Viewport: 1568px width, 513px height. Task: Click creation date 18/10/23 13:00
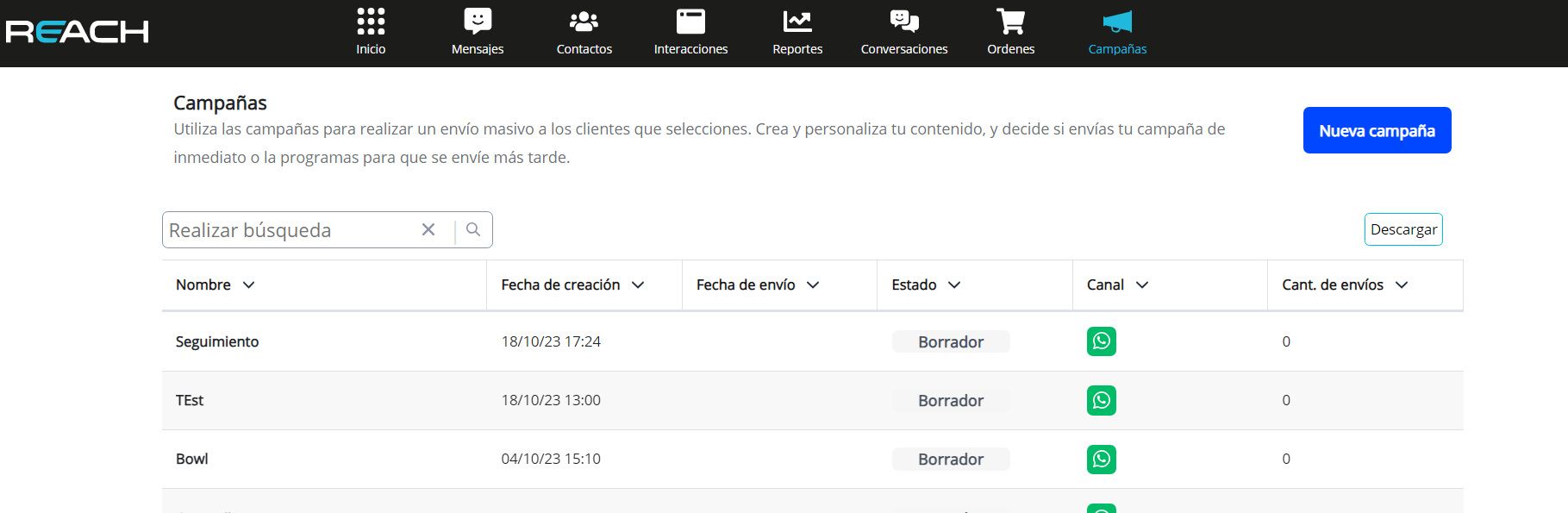pos(551,400)
